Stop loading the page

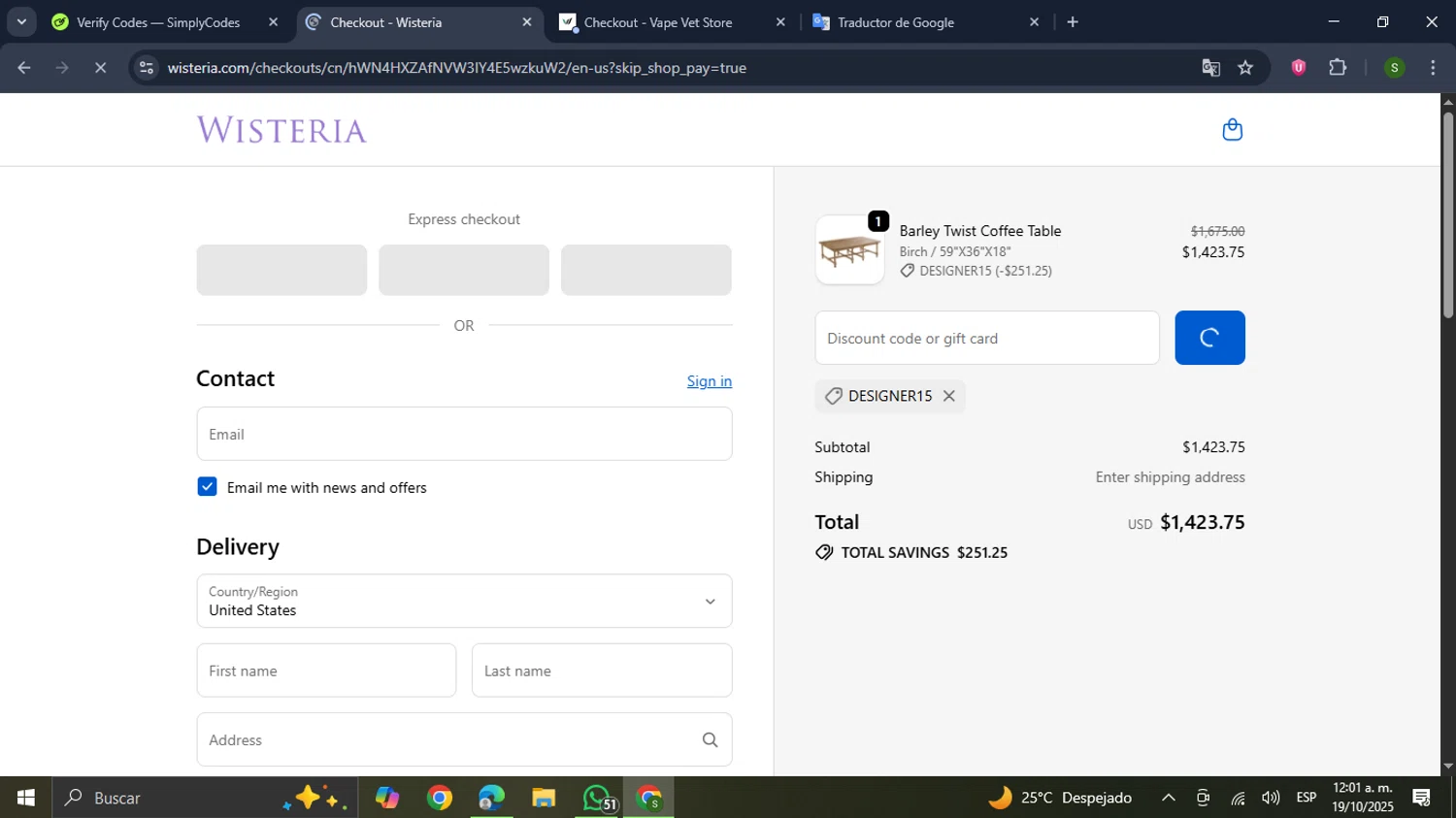pos(100,68)
